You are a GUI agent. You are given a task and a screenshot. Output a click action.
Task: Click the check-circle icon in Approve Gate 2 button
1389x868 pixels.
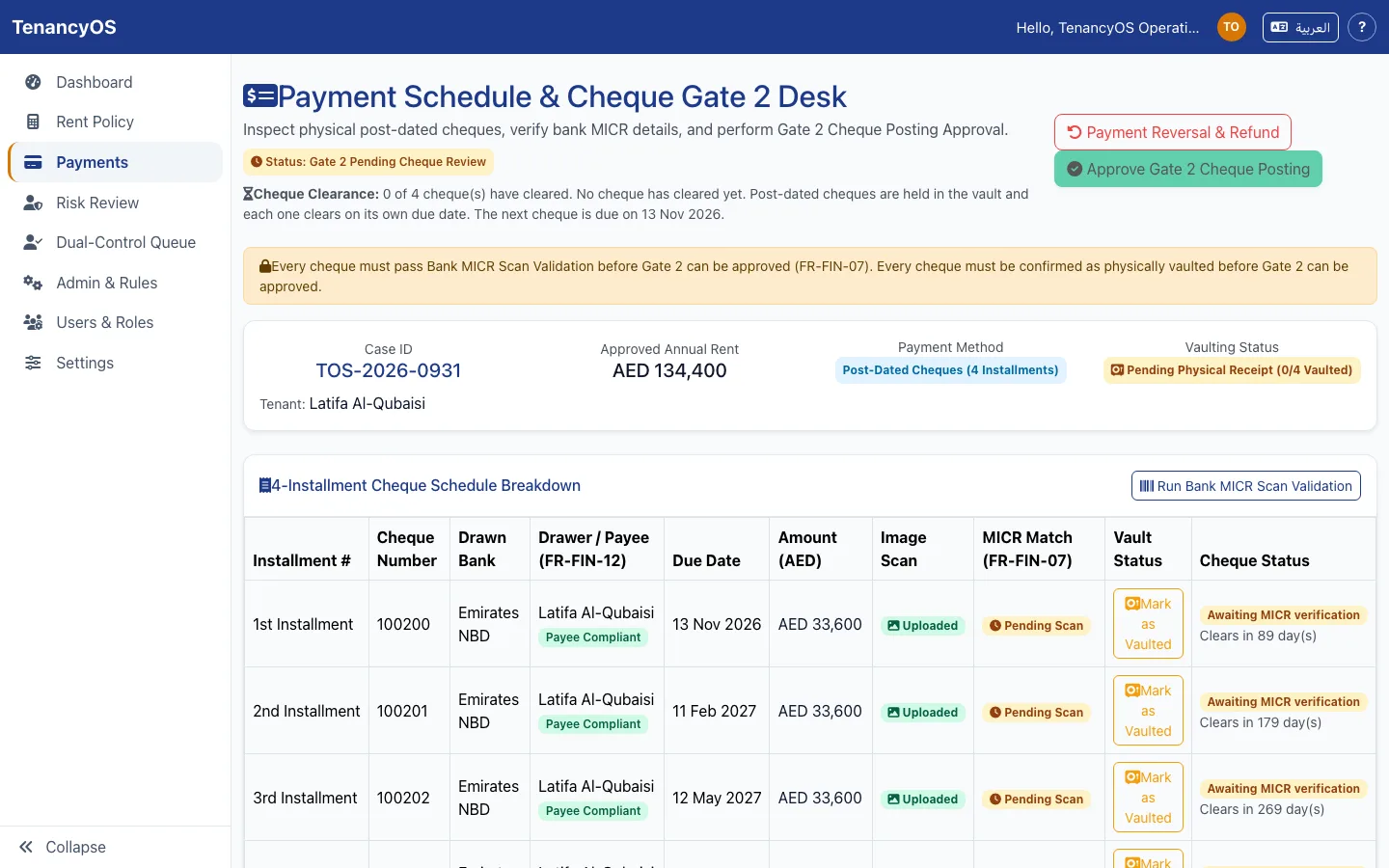click(1075, 169)
